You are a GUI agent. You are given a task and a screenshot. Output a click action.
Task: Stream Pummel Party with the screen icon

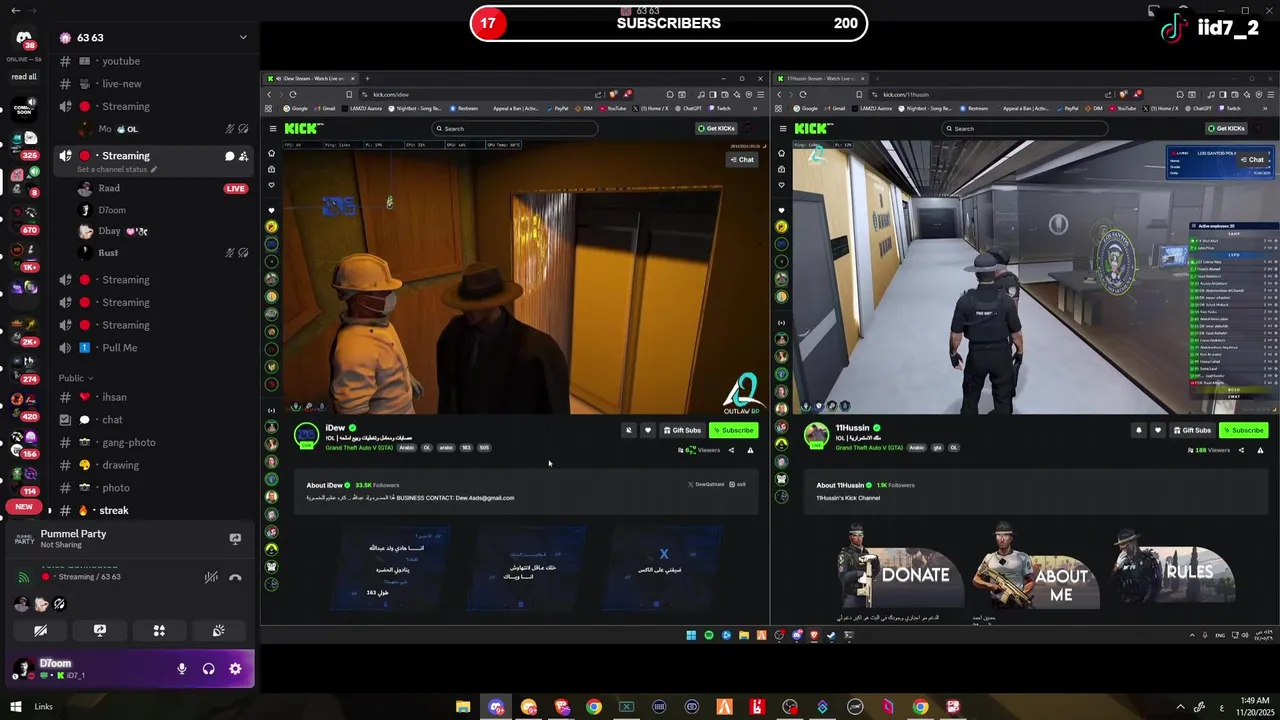[235, 539]
